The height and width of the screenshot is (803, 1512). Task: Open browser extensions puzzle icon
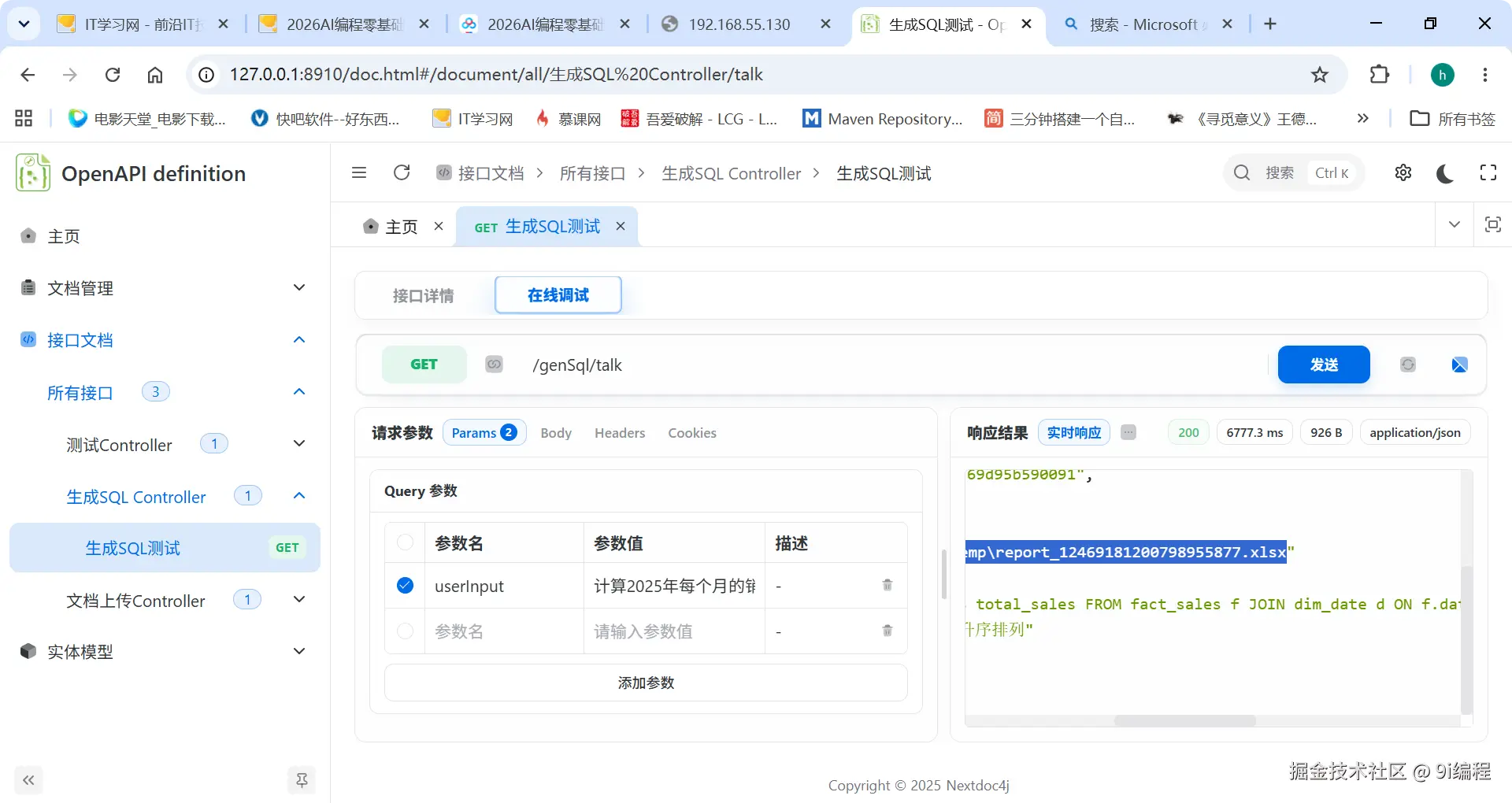pyautogui.click(x=1380, y=74)
